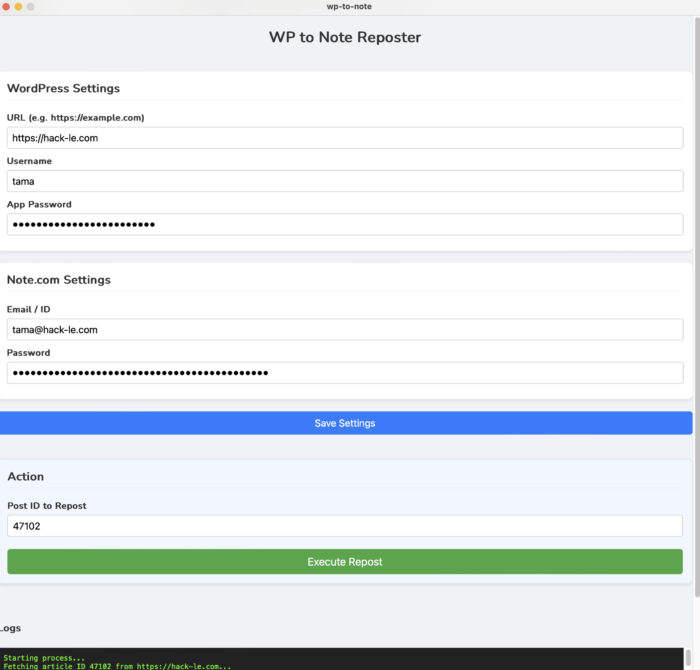
Task: Click the red close window button
Action: [6, 6]
